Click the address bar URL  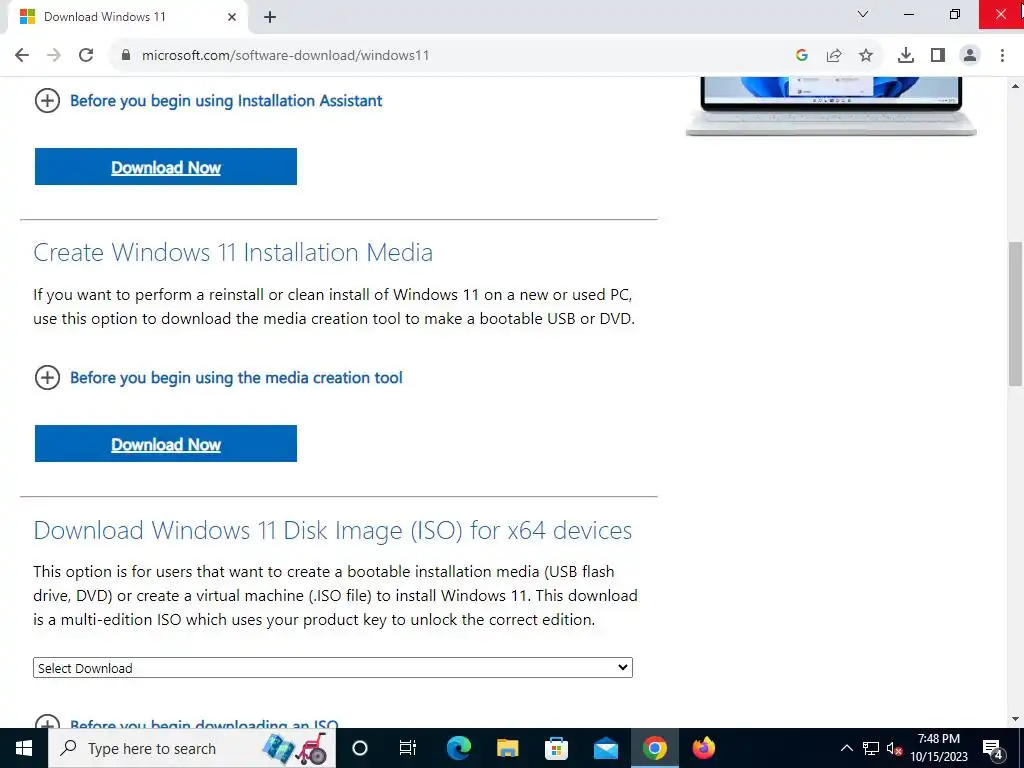[x=285, y=56]
